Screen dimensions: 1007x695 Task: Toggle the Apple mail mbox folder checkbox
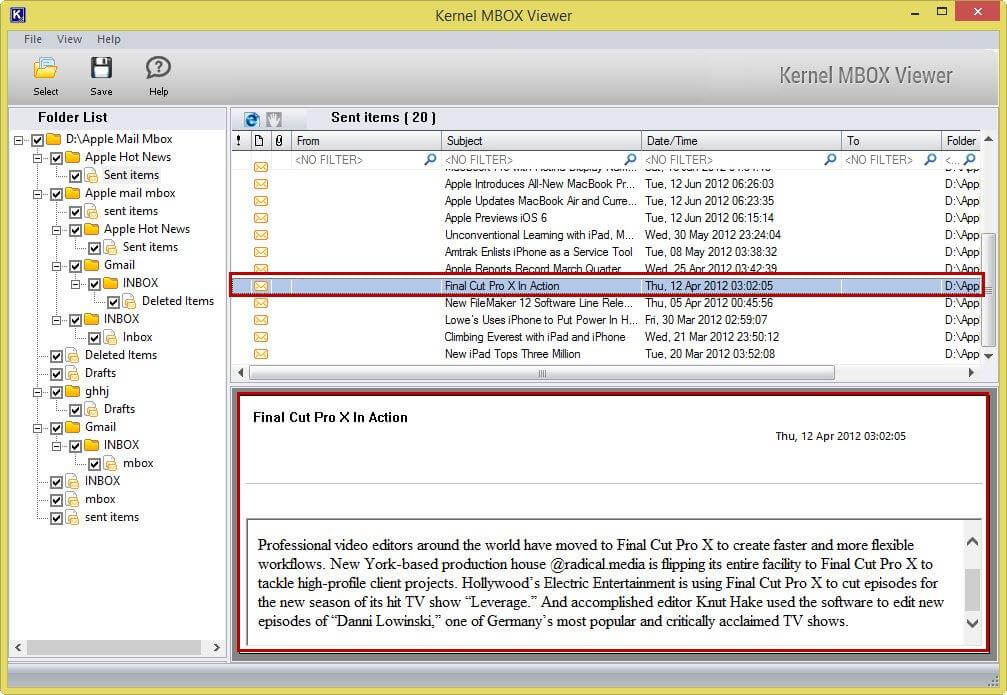click(x=57, y=194)
